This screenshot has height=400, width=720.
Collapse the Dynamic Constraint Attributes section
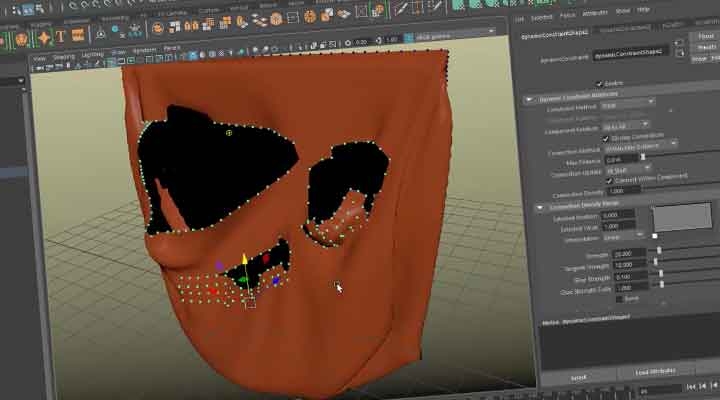(x=528, y=99)
